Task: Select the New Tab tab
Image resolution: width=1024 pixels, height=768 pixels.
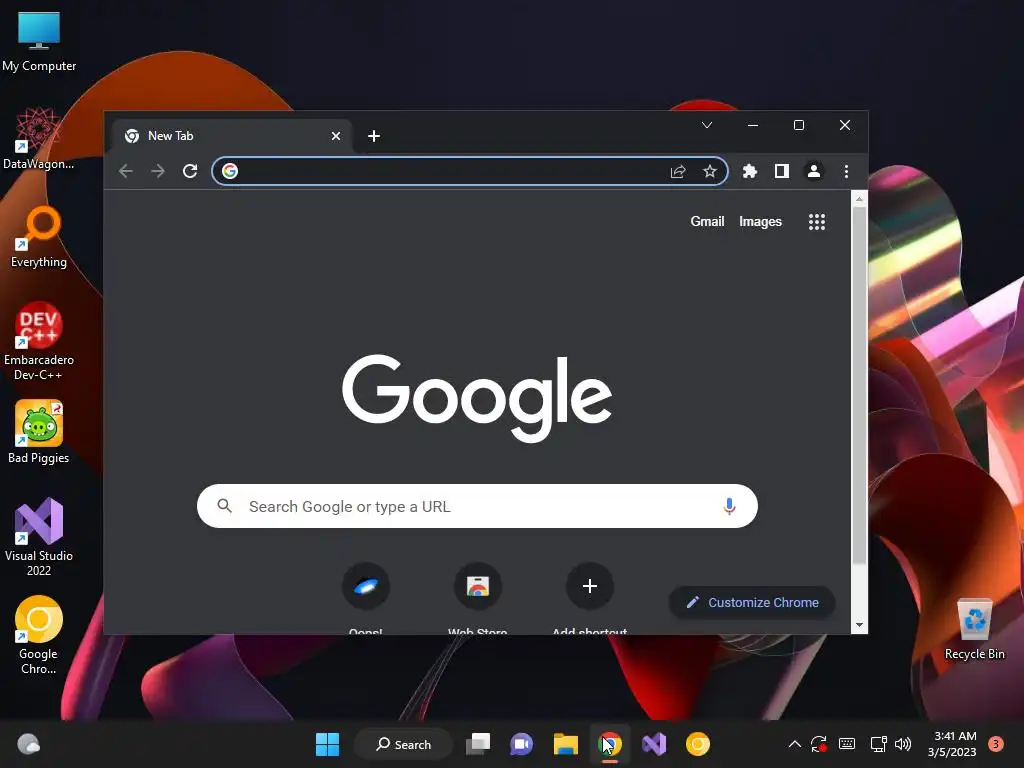Action: (231, 136)
